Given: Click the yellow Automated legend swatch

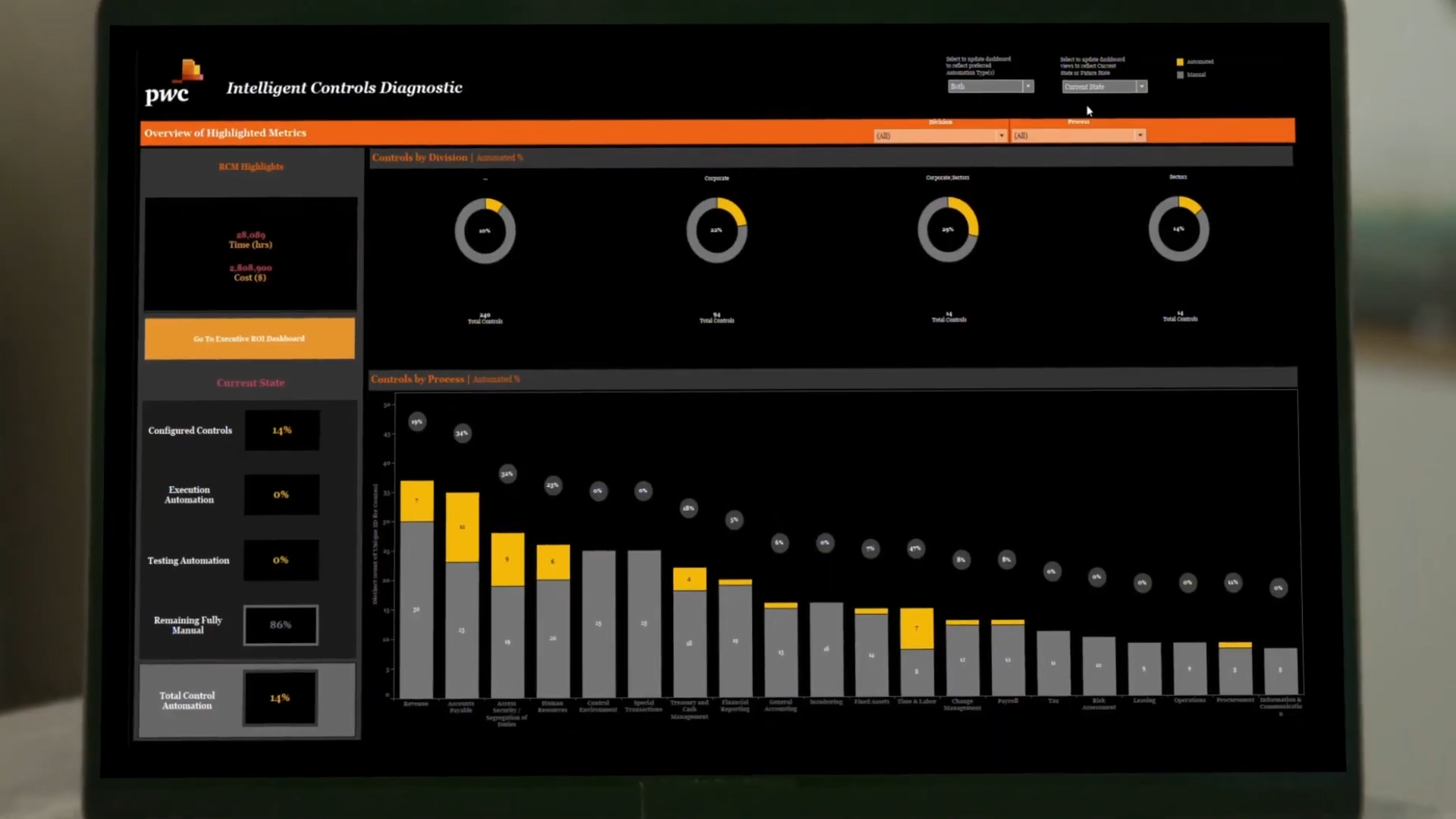Looking at the screenshot, I should (1180, 62).
